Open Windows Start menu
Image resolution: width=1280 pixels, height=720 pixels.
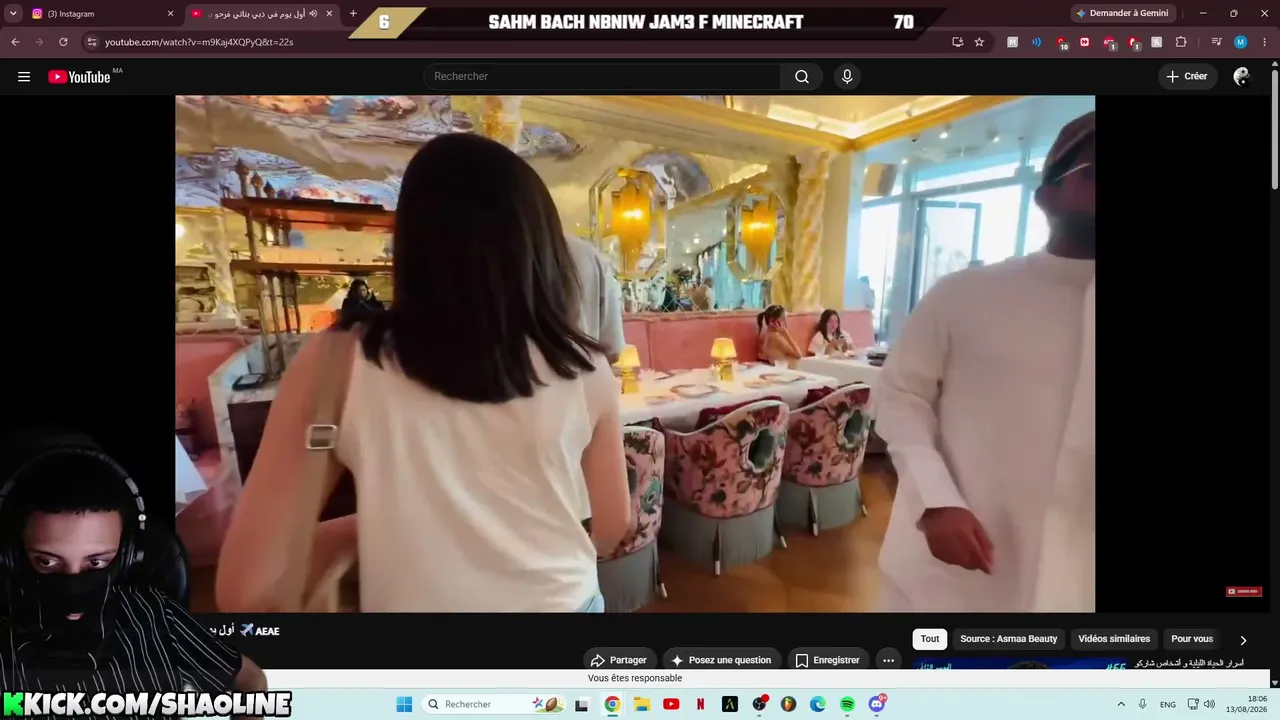pos(404,704)
